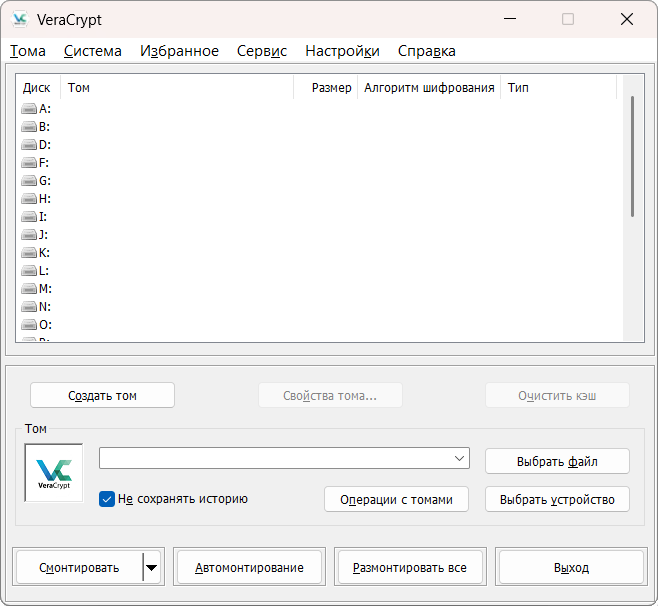The image size is (658, 606).
Task: Open the Смонтировать split-button arrow
Action: (151, 567)
